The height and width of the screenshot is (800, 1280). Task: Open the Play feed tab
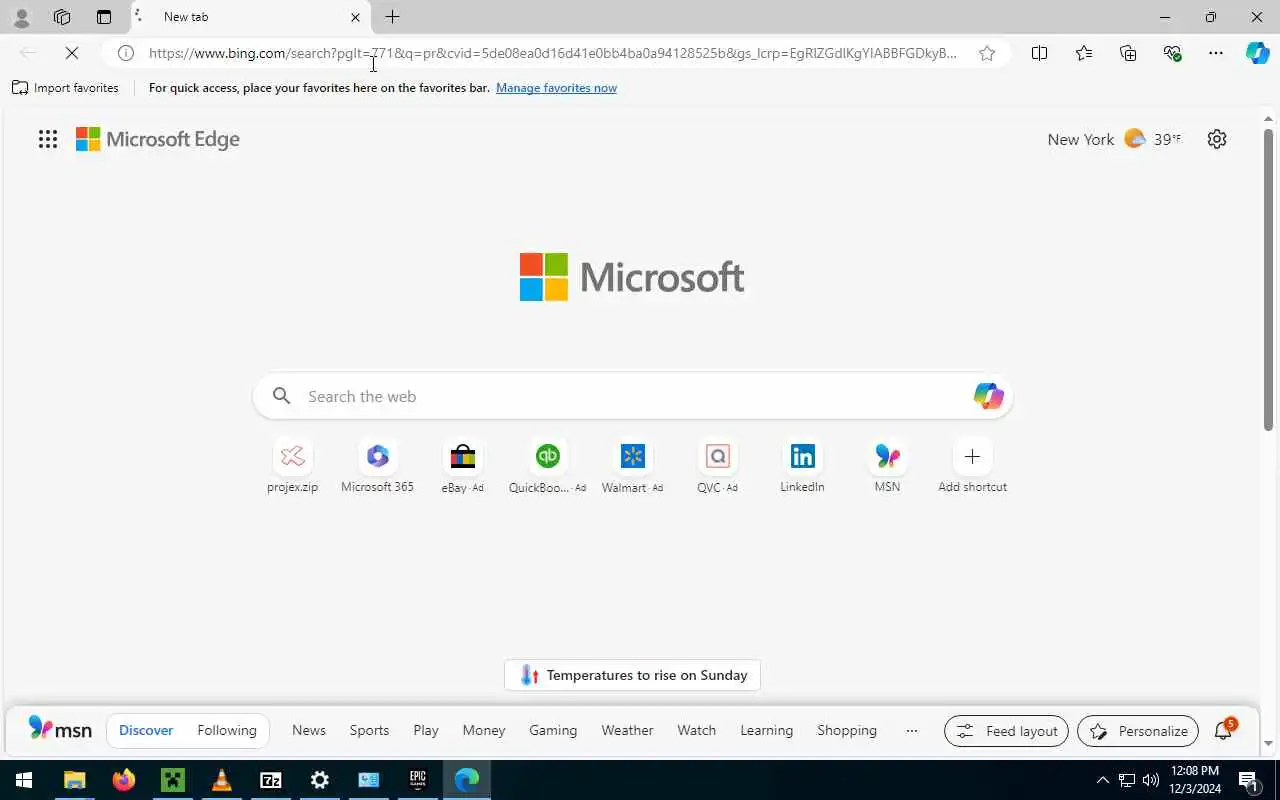[x=426, y=730]
